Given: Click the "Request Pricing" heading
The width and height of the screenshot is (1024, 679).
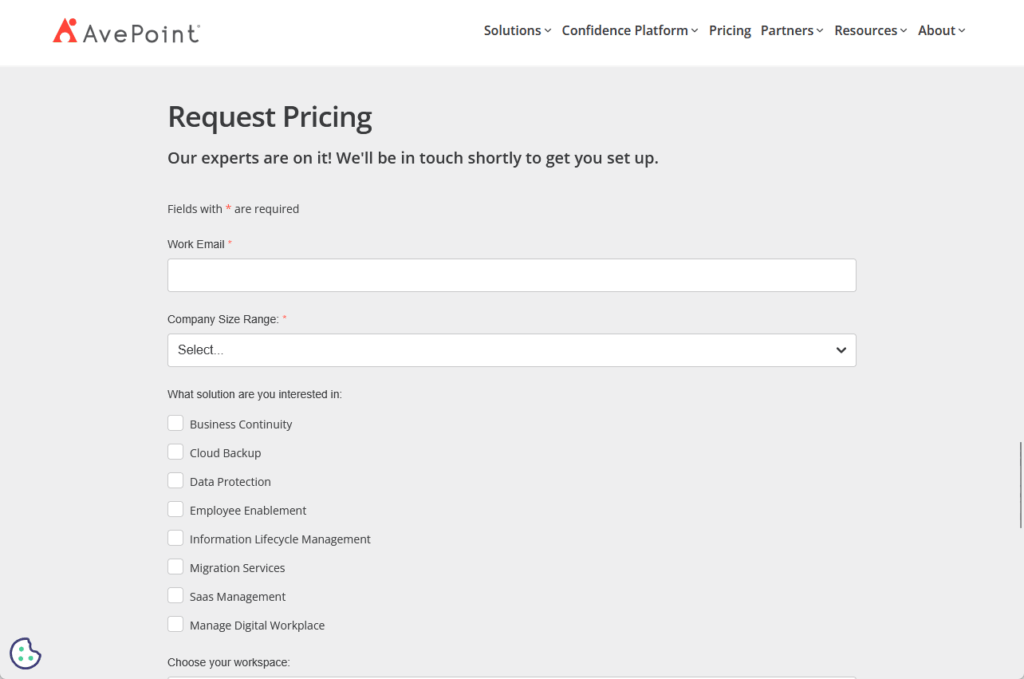Looking at the screenshot, I should pyautogui.click(x=270, y=118).
